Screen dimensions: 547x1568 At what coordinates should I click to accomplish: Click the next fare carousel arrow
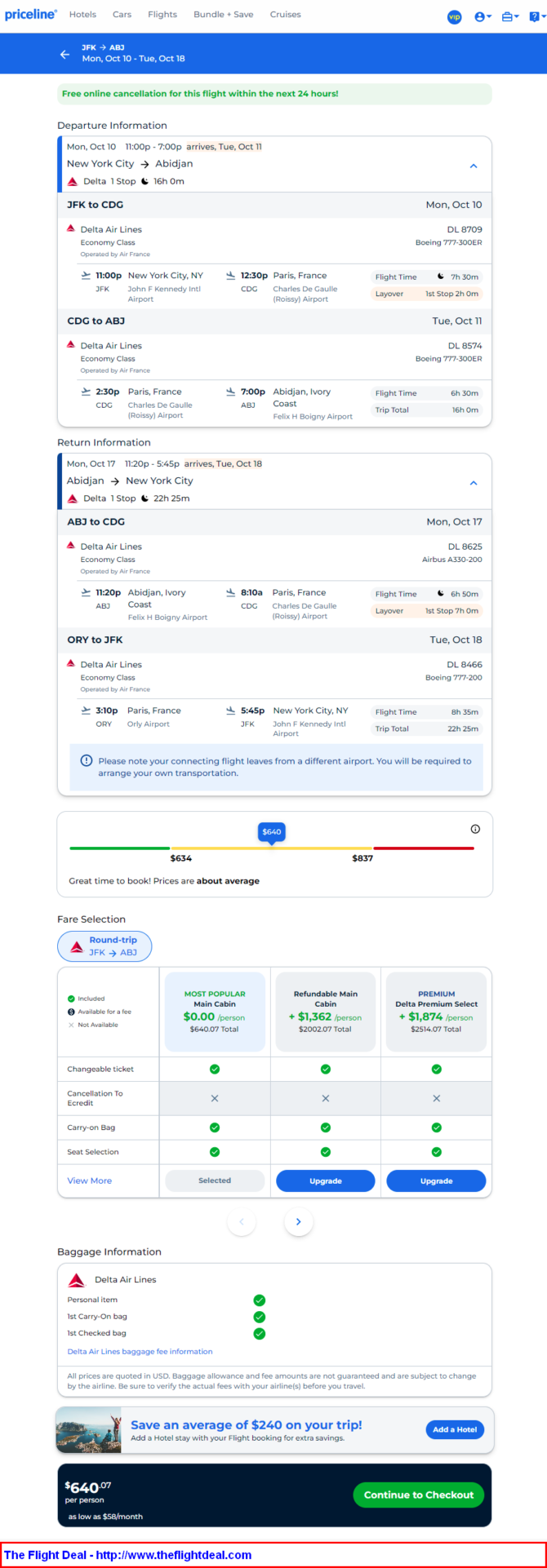click(299, 1221)
